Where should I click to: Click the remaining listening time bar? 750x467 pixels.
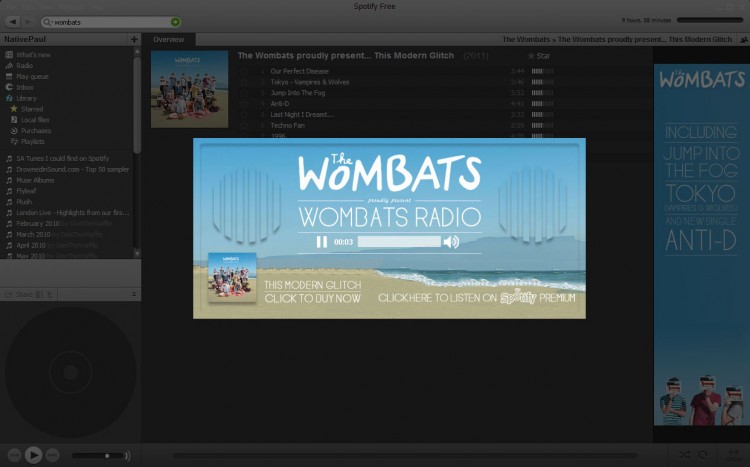(710, 20)
